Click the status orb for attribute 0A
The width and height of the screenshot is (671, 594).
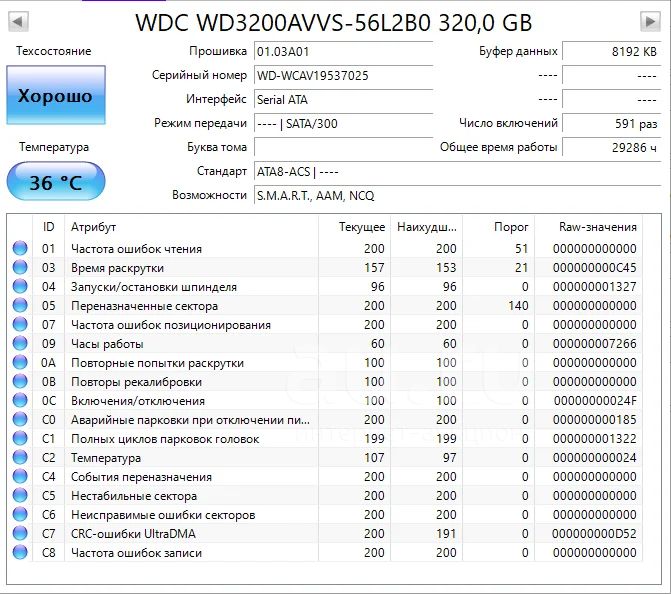click(x=20, y=362)
